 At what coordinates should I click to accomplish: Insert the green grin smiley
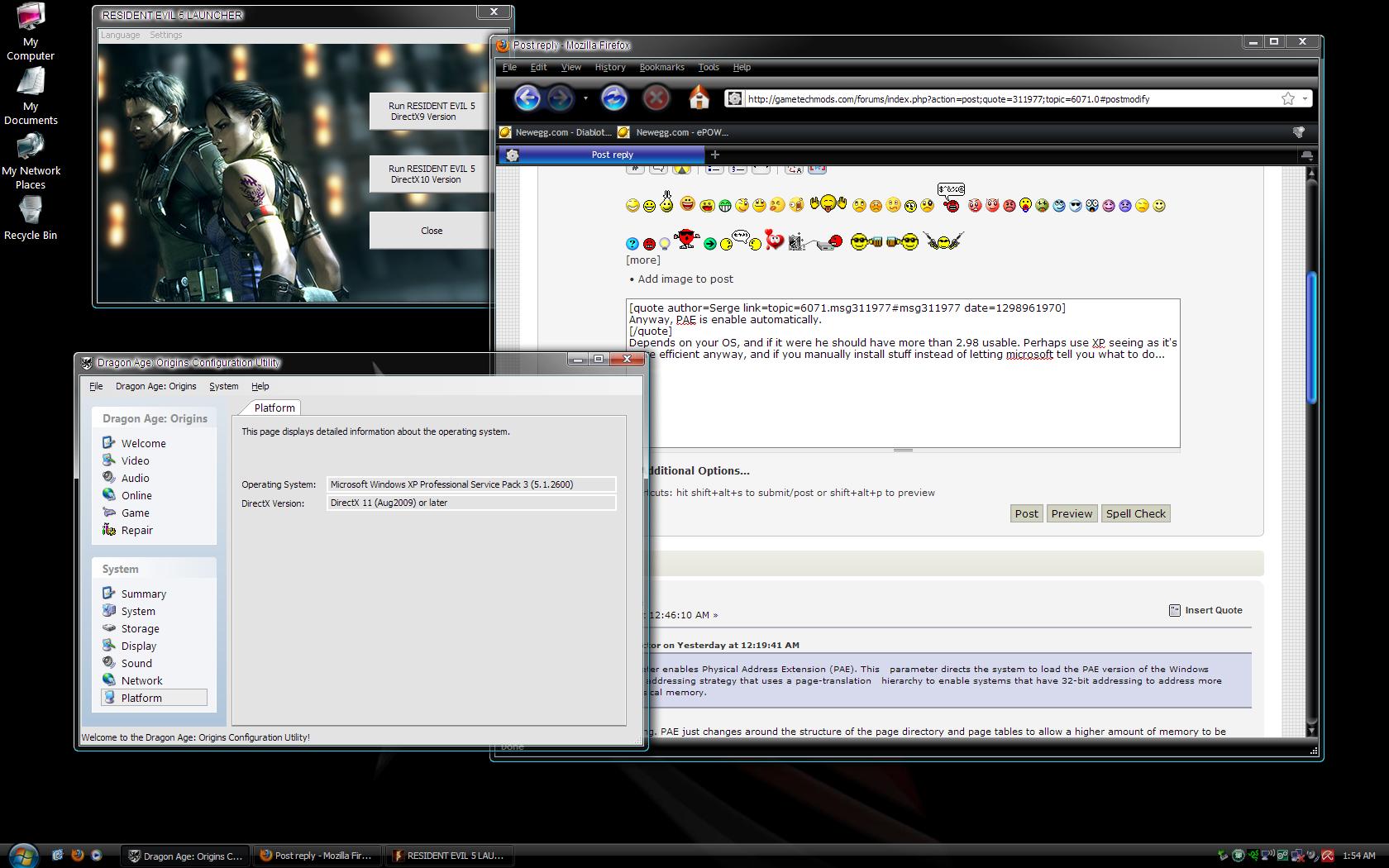725,206
